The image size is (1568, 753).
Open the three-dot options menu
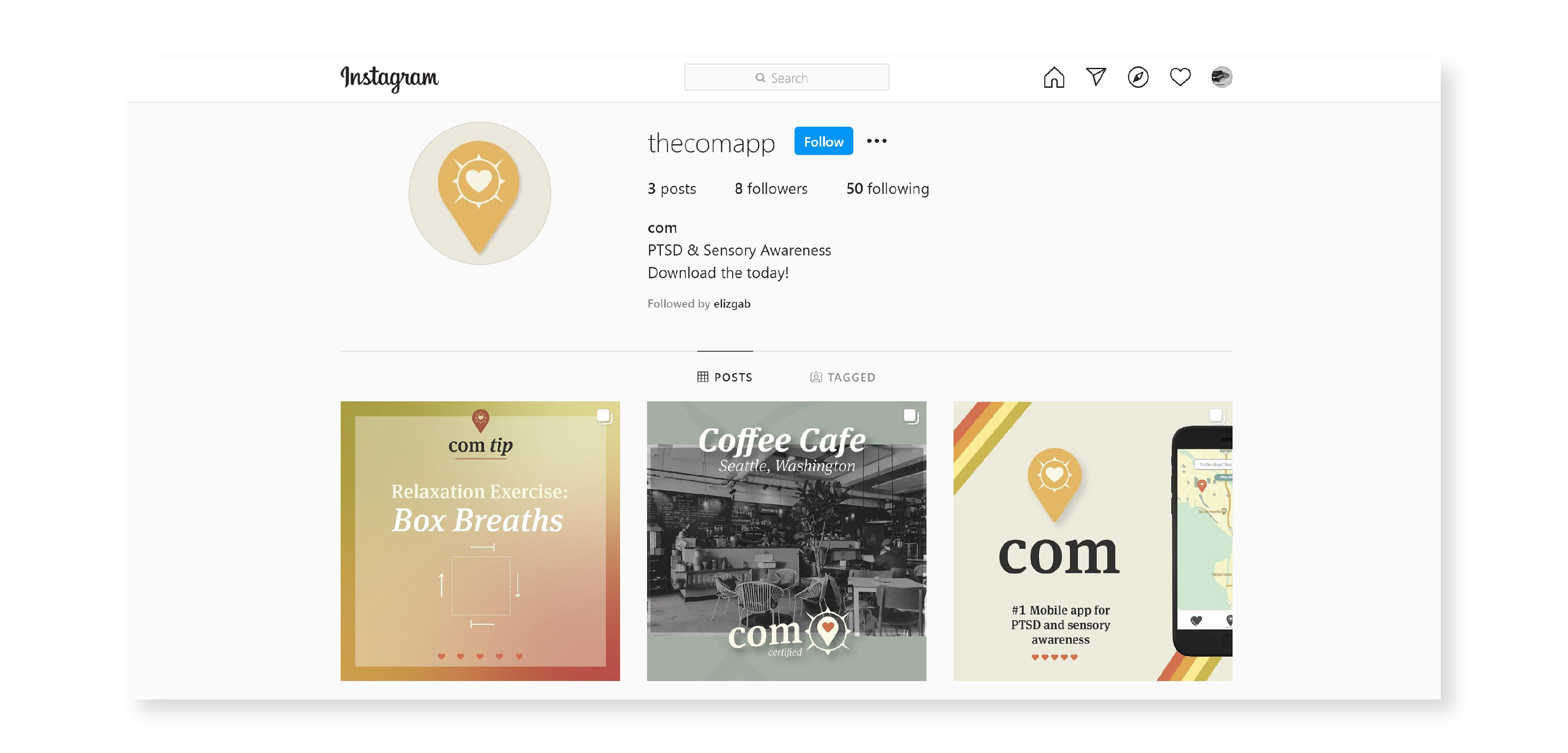pyautogui.click(x=877, y=141)
